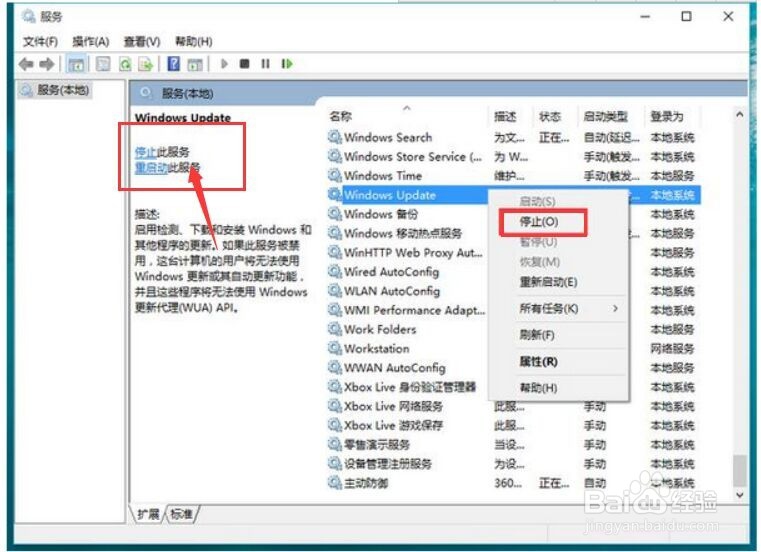Toggle the show/hide console tree icon

pos(76,64)
